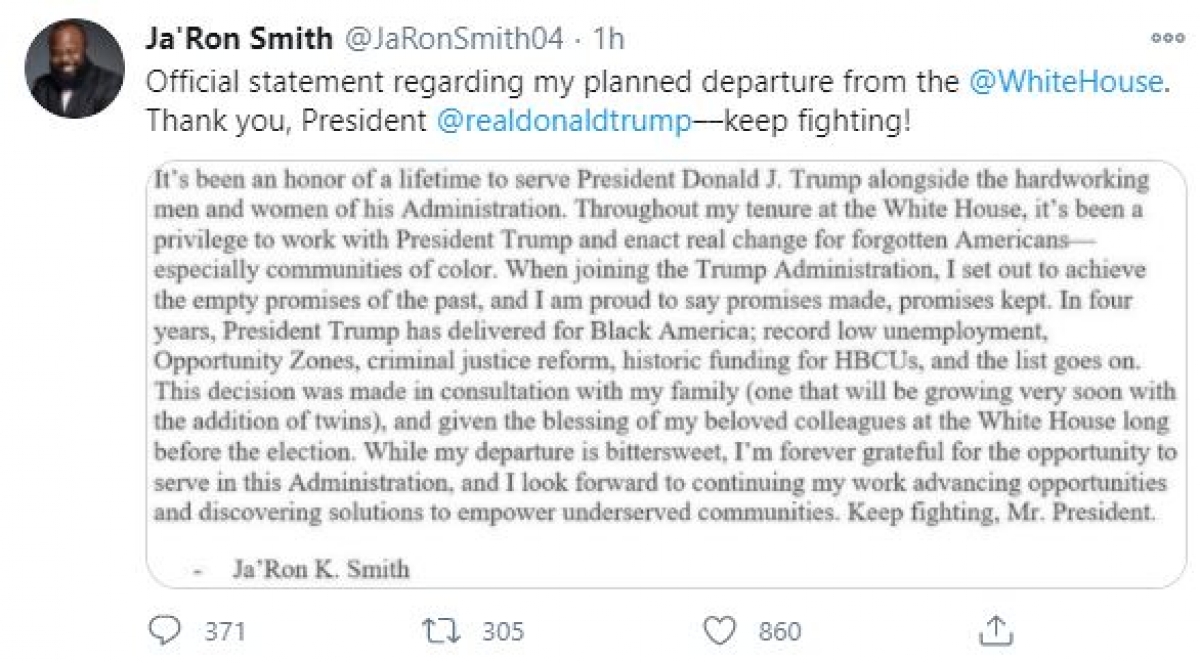Visit the @realdonaldtrump mention

(x=566, y=121)
